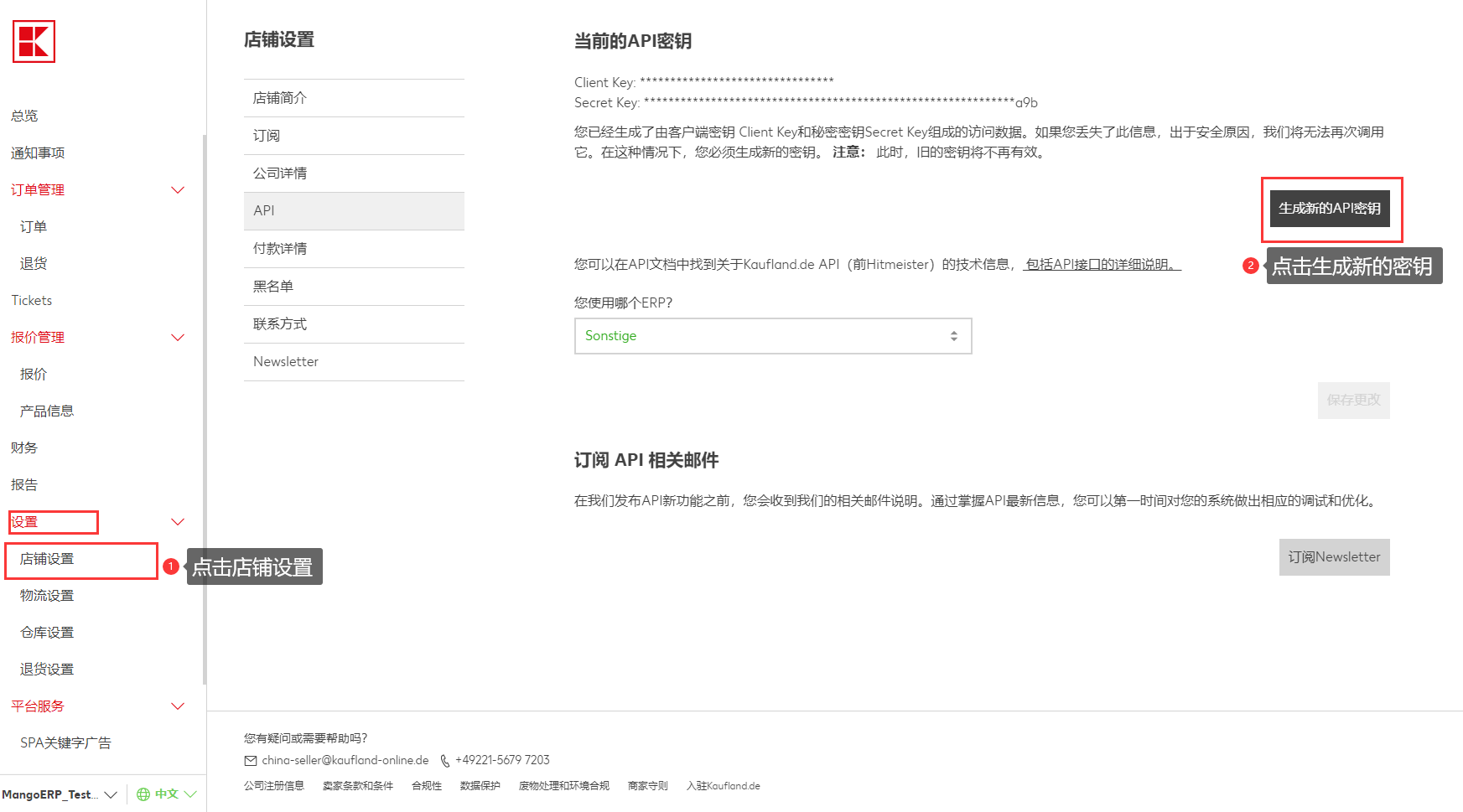The height and width of the screenshot is (812, 1463).
Task: Switch to the 公司详情 settings tab
Action: pos(354,173)
